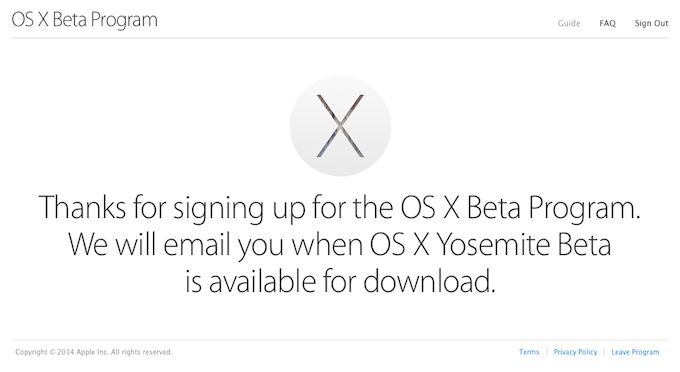Click the 'Thanks for signing up' headline line

click(340, 208)
